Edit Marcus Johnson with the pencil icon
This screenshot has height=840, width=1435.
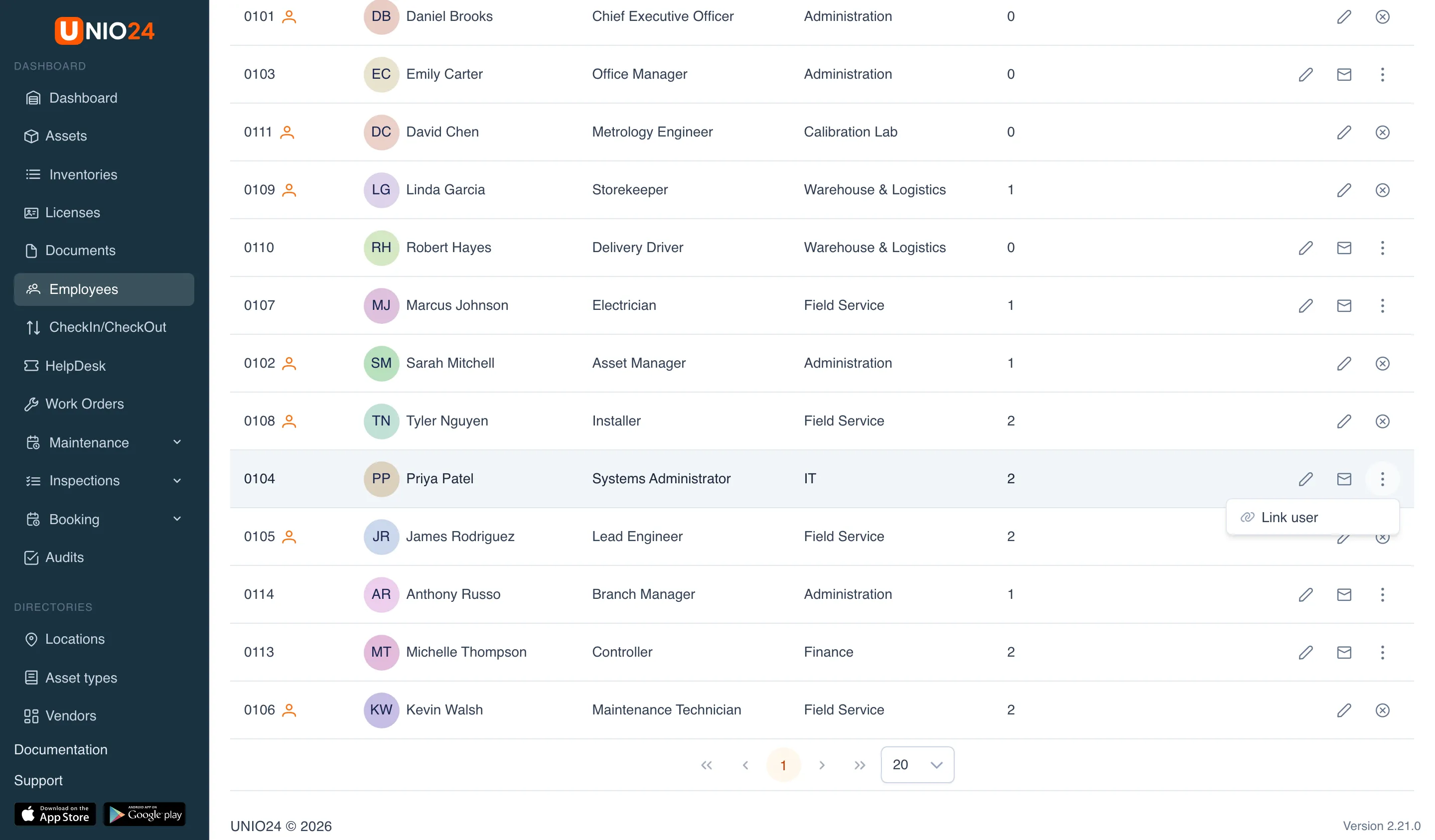(x=1305, y=306)
